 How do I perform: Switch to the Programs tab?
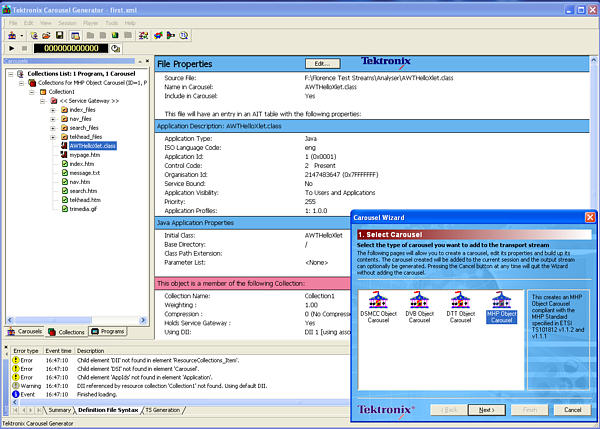point(108,331)
